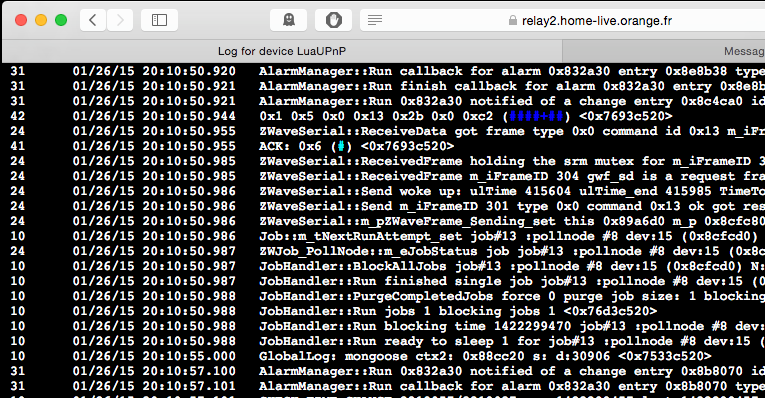
Task: Minimize the Safari window with yellow button
Action: coord(41,20)
